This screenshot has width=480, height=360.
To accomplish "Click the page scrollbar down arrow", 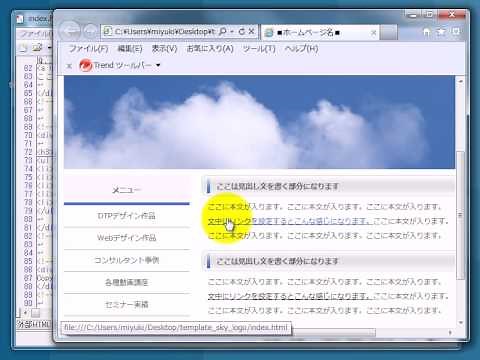I will (x=461, y=322).
